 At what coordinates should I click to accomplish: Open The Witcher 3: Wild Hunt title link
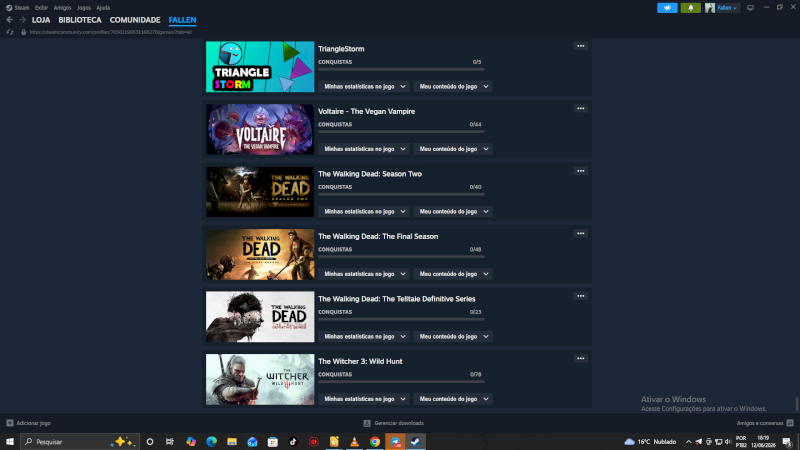click(360, 361)
